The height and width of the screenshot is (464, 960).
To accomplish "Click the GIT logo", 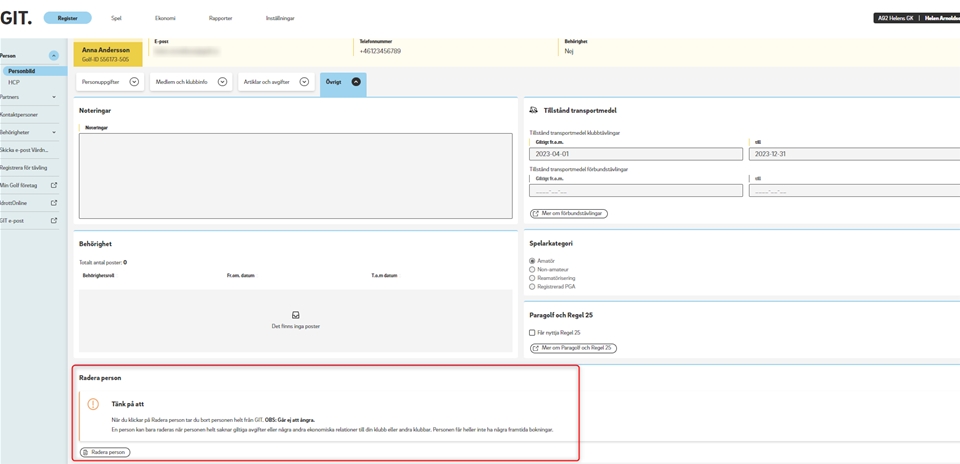I will click(x=16, y=18).
